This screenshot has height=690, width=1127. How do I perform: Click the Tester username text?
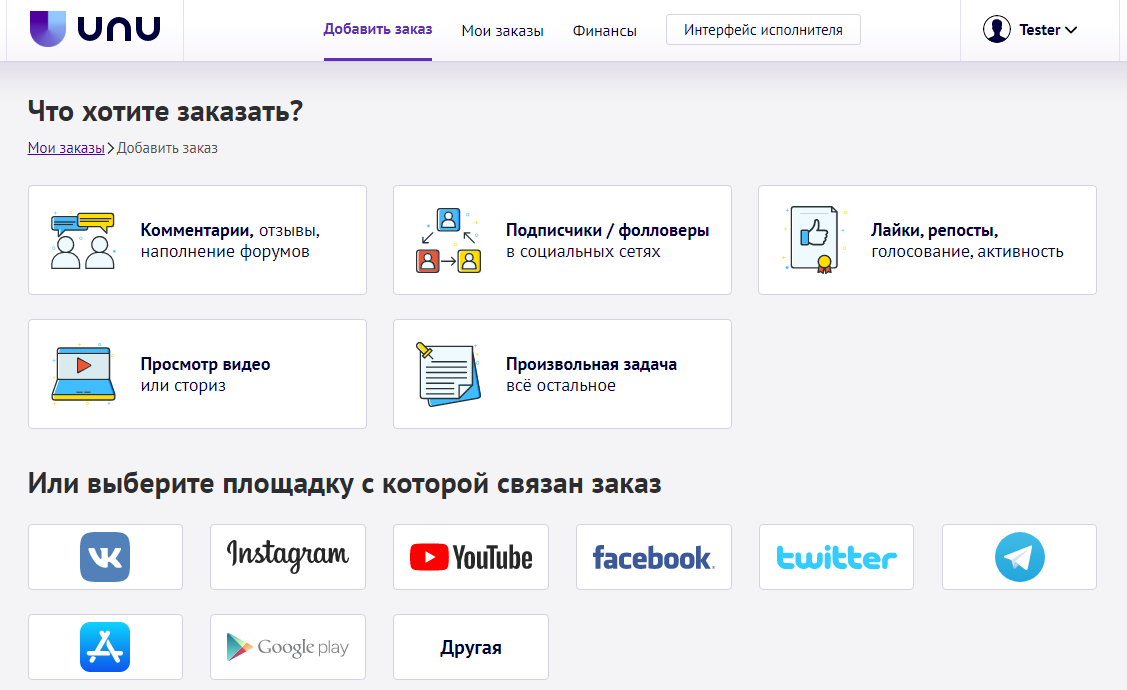tap(1039, 30)
